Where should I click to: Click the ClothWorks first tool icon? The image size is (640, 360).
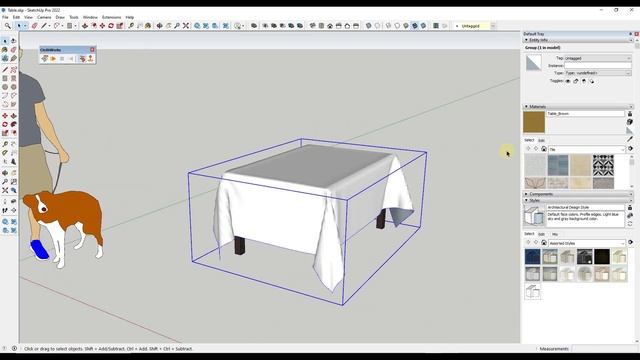(44, 59)
